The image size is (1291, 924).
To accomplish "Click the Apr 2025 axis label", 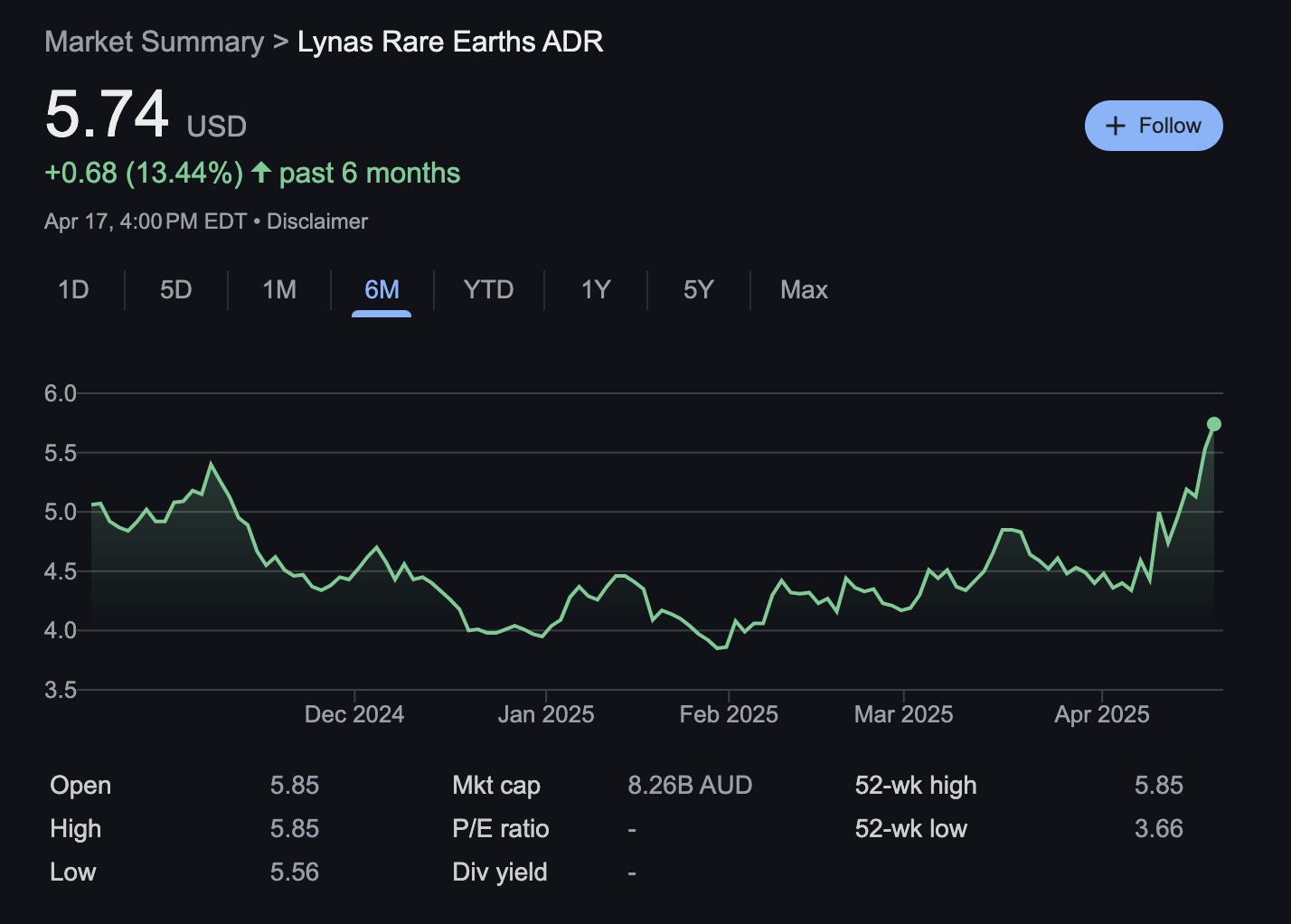I will coord(1102,714).
